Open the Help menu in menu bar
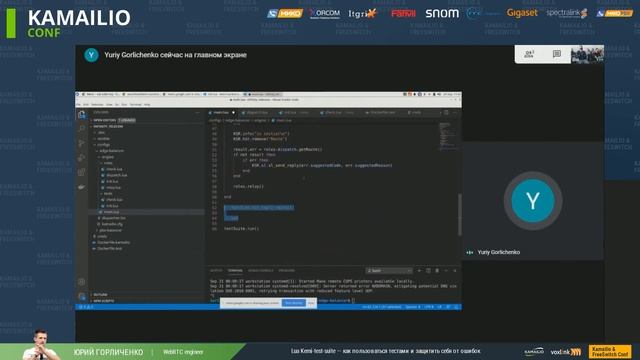Viewport: 640px width, 360px height. (x=147, y=105)
